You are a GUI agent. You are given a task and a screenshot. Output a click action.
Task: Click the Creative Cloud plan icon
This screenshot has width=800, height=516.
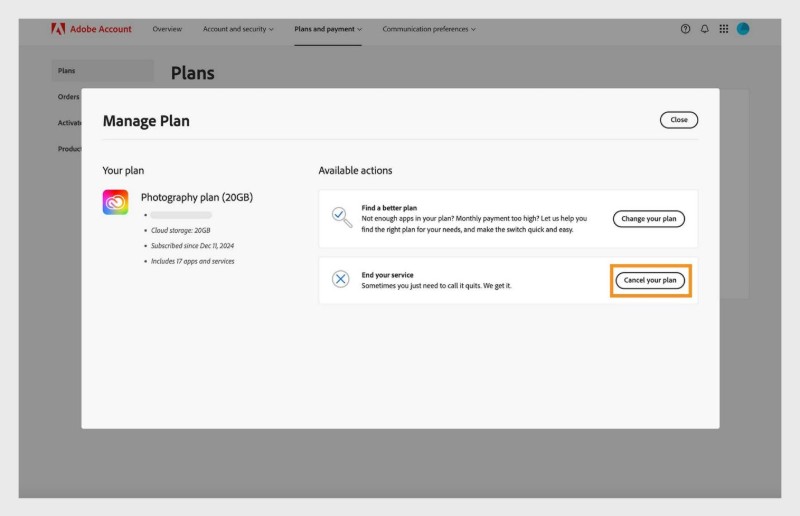(x=115, y=202)
